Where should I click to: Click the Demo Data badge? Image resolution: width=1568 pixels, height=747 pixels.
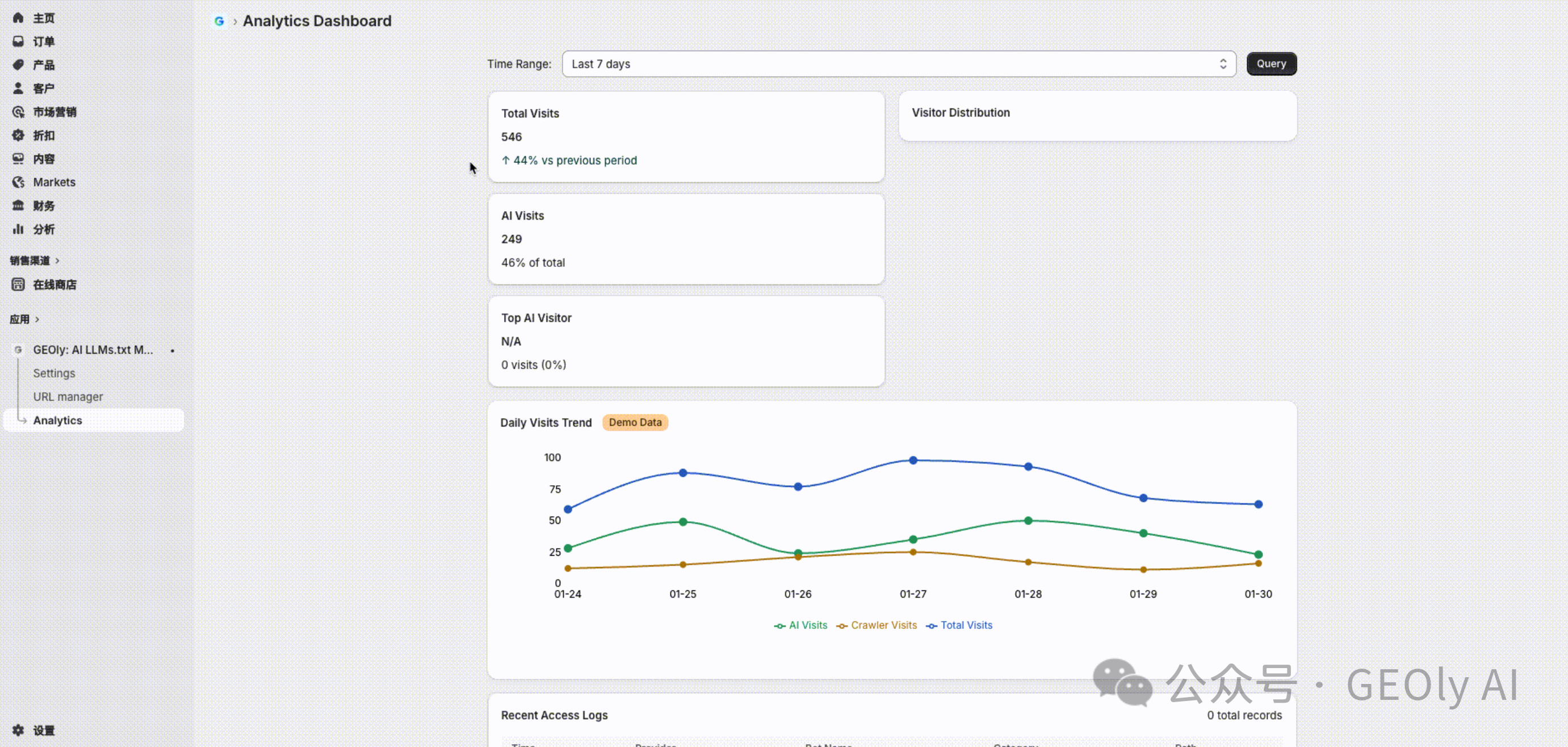[635, 422]
